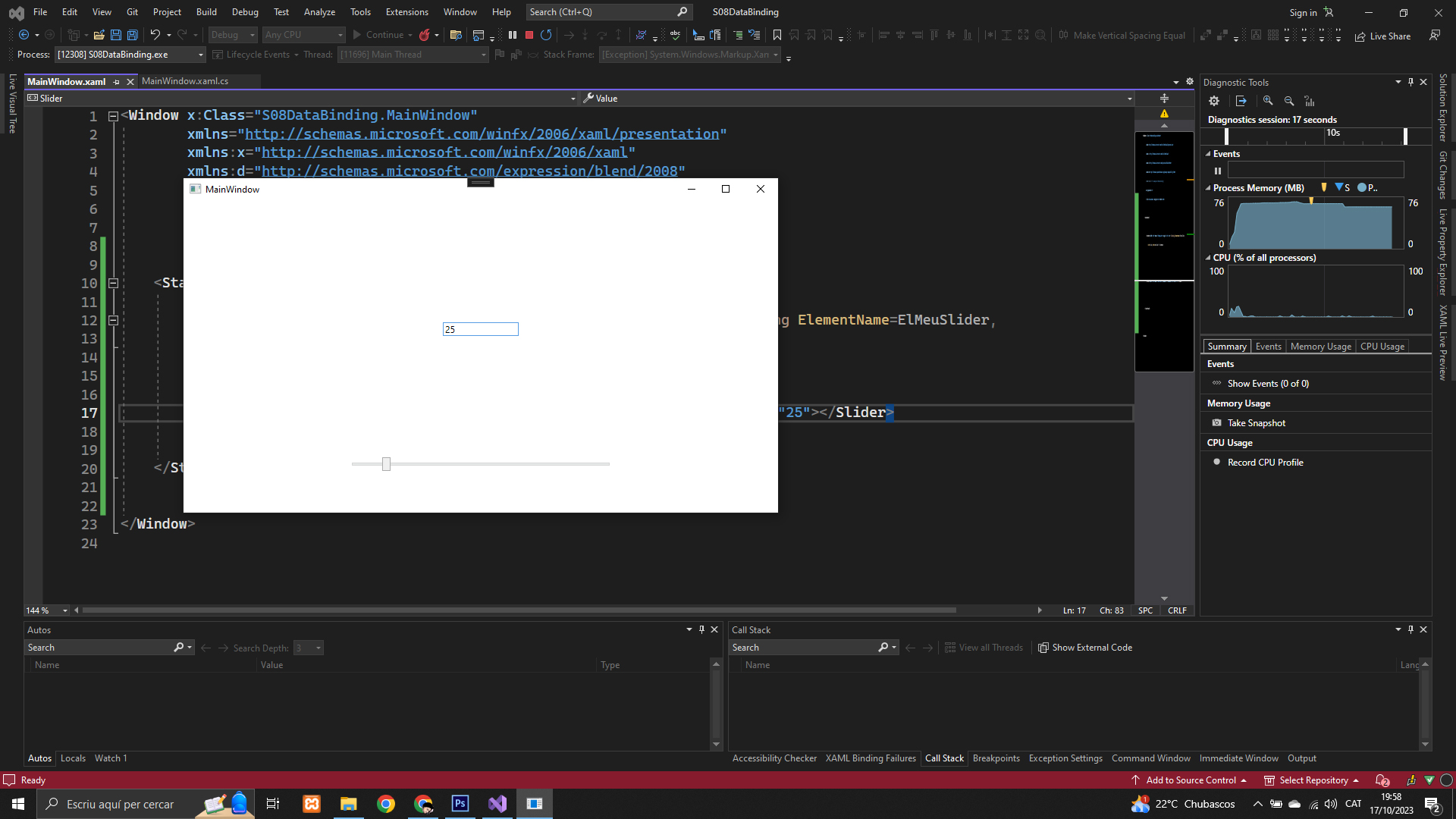Open Diagnostic Tools settings gear
The image size is (1456, 819).
[x=1214, y=101]
